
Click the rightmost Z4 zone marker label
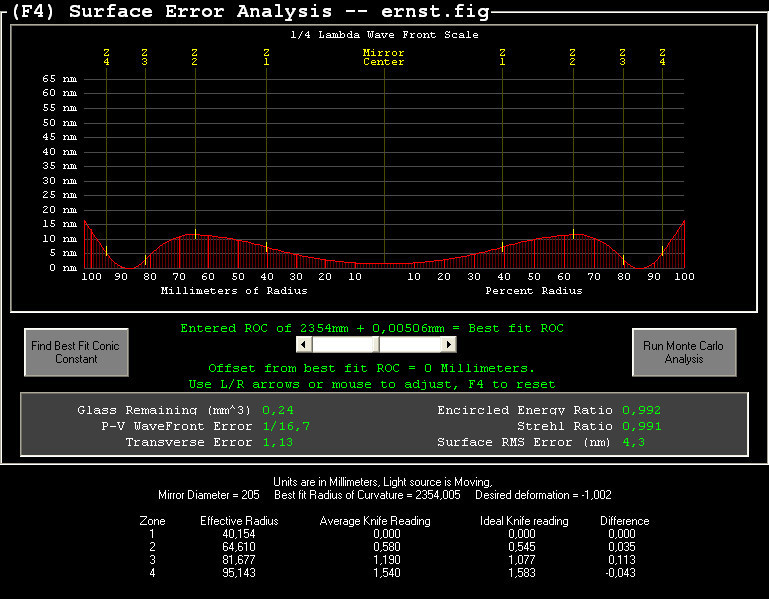(662, 57)
